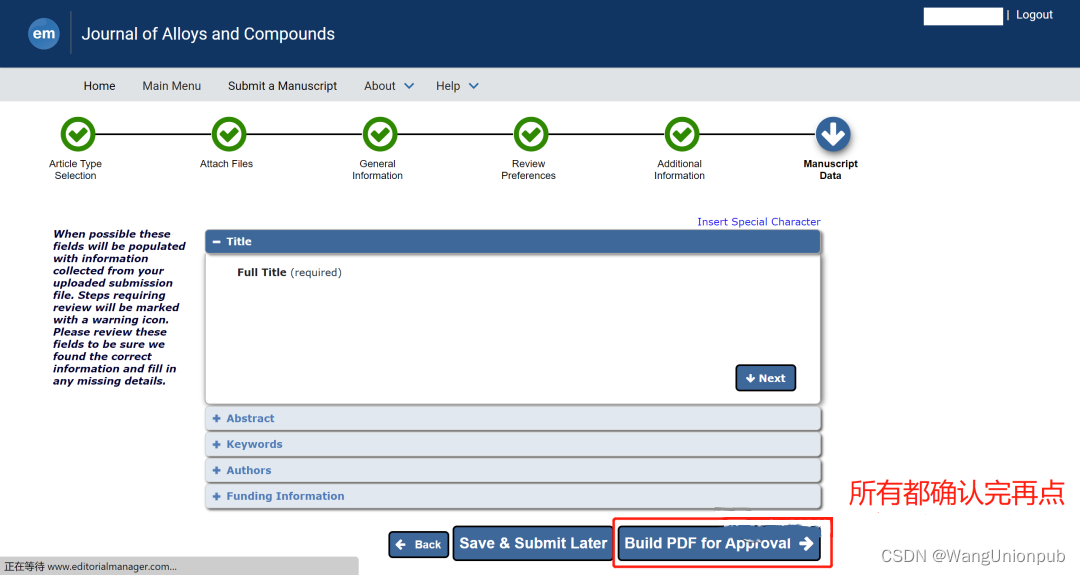The height and width of the screenshot is (575, 1080).
Task: Go to the Article Type Selection step icon
Action: pos(78,134)
